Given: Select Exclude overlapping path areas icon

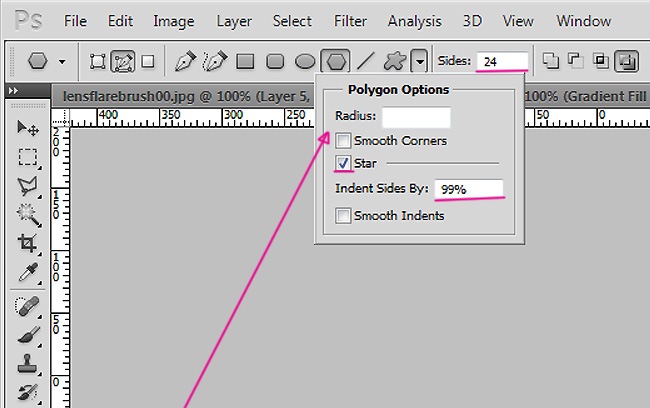Looking at the screenshot, I should tap(626, 61).
